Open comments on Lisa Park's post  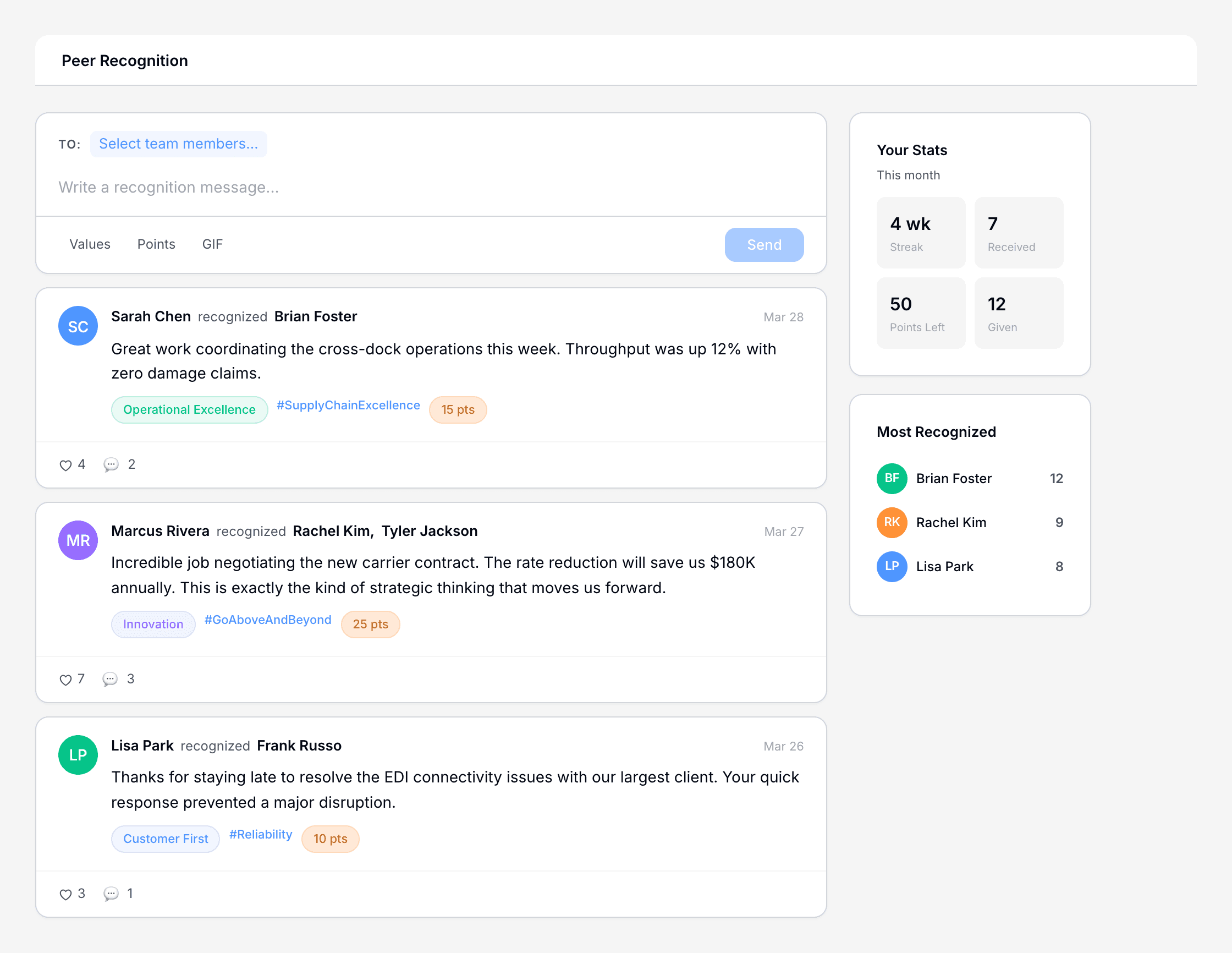tap(111, 894)
